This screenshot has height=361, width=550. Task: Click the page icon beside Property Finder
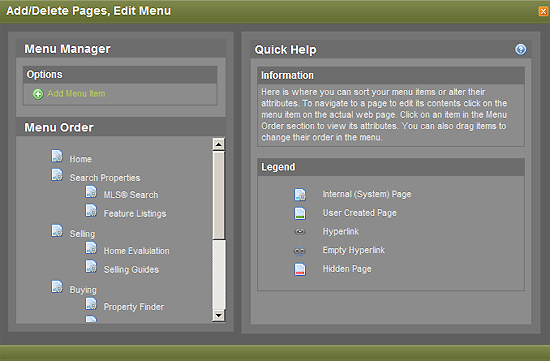91,303
